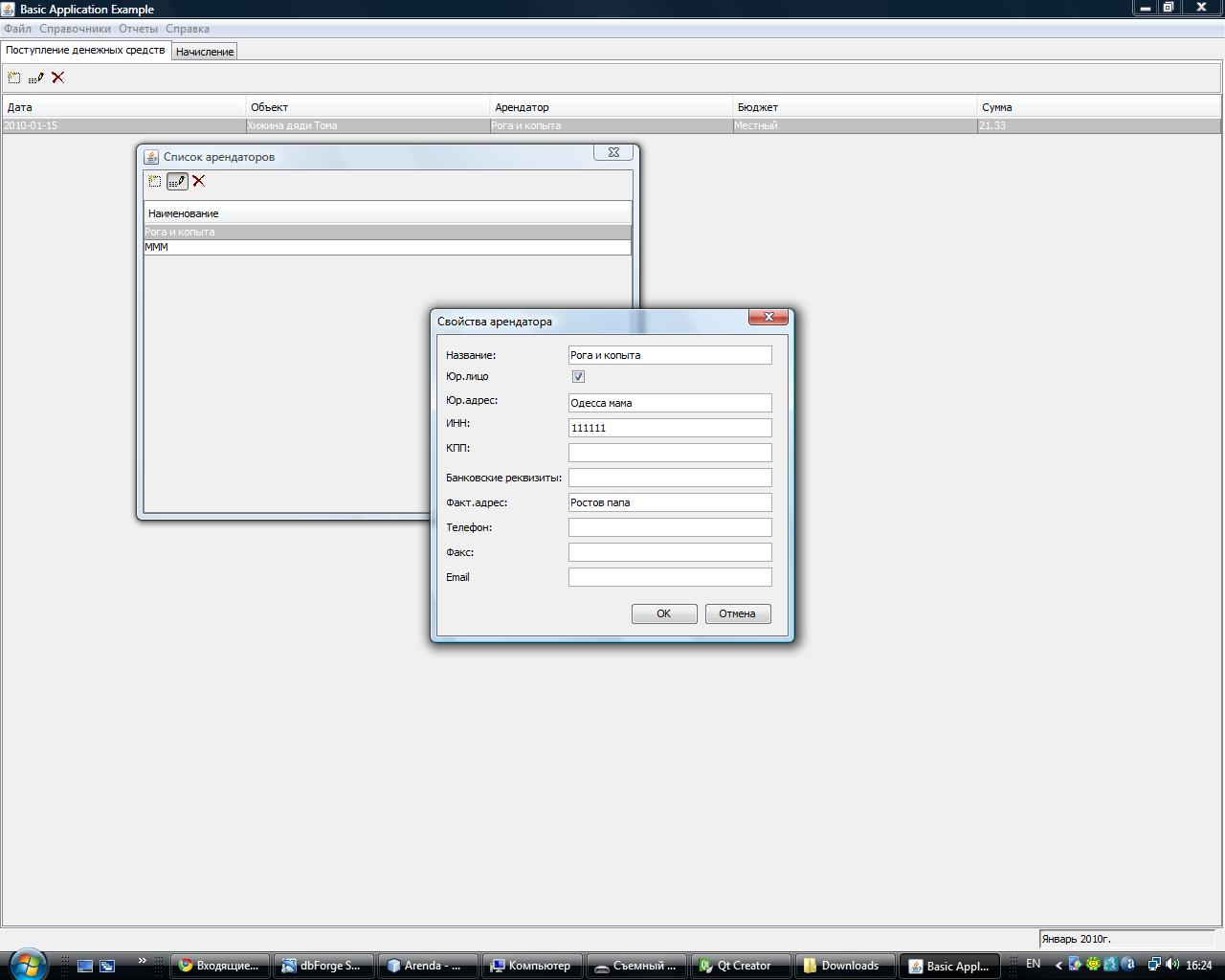This screenshot has height=980, width=1225.
Task: Open dbForge Studio from the taskbar
Action: coord(322,966)
